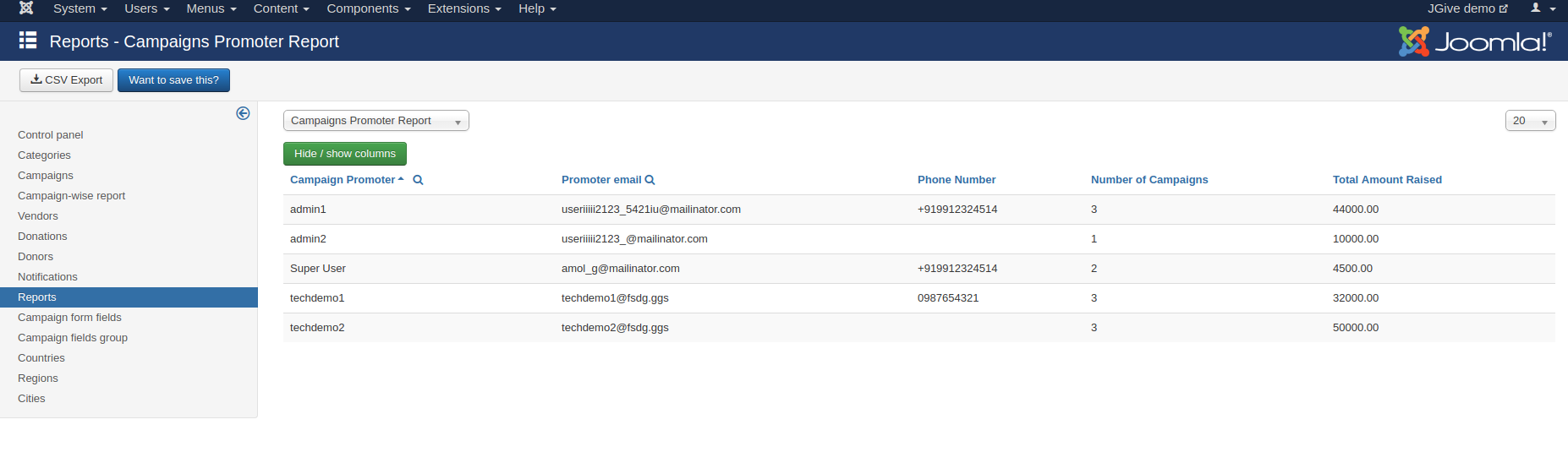
Task: Open the Help menu
Action: pyautogui.click(x=537, y=8)
